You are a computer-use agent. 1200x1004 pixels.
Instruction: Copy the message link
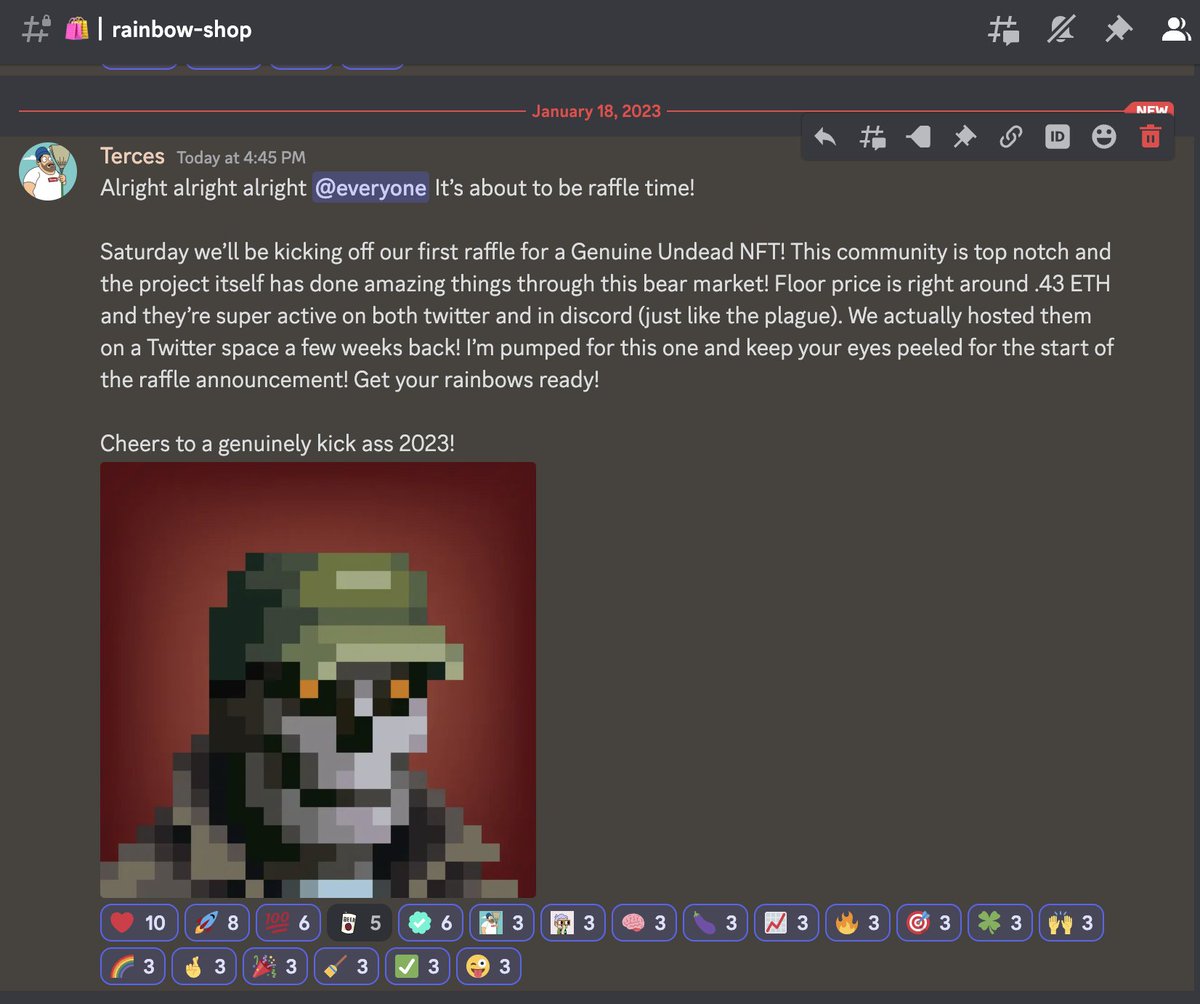coord(1011,137)
